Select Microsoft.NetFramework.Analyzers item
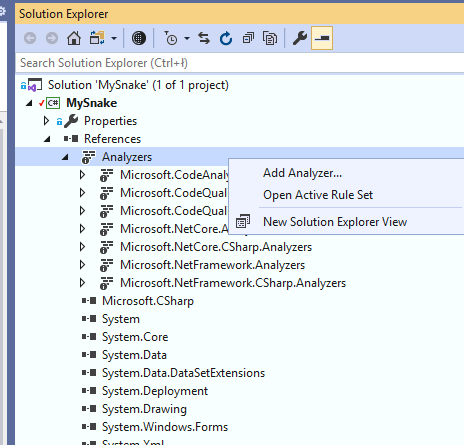The width and height of the screenshot is (464, 445). 212,265
